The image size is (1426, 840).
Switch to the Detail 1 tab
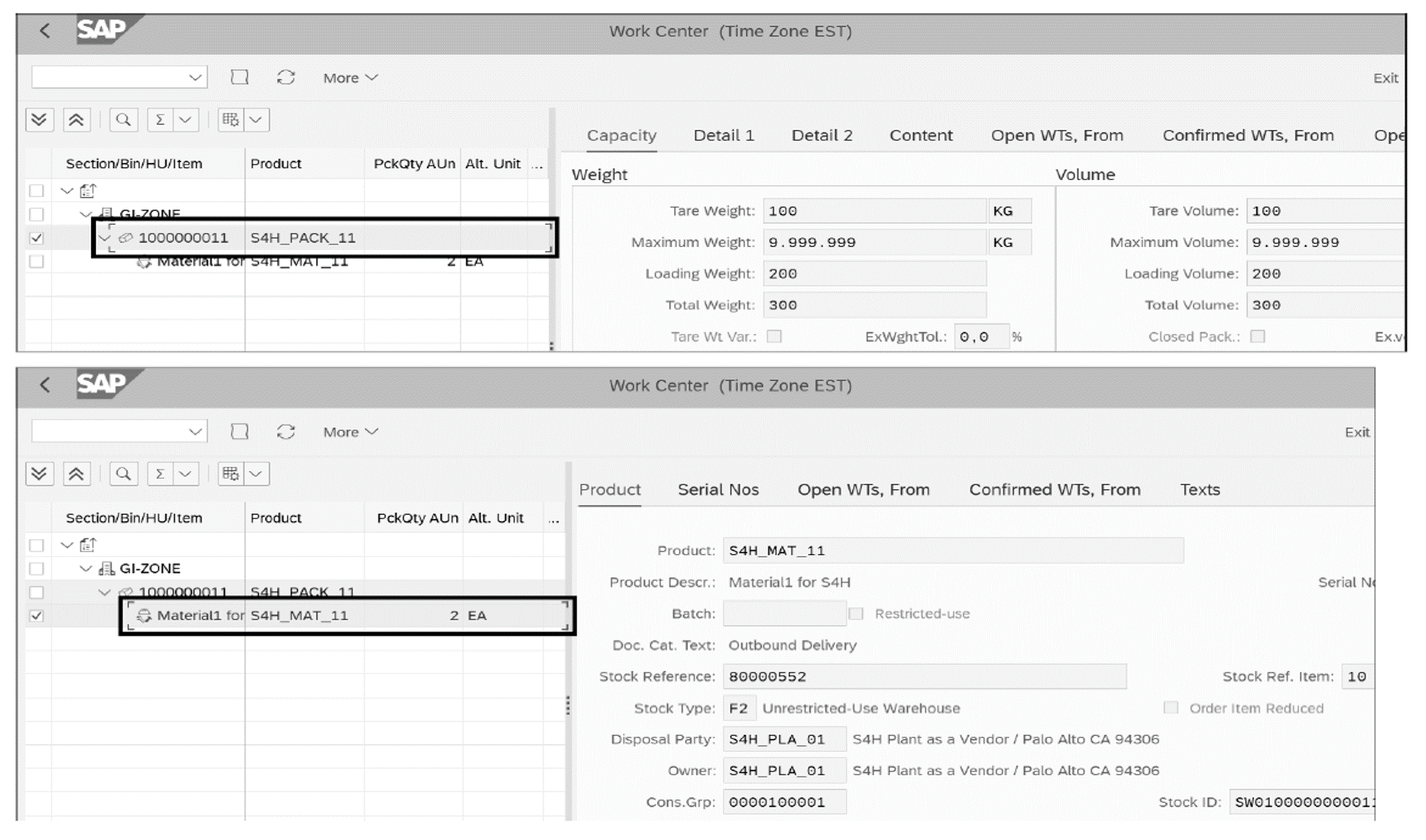pos(723,135)
